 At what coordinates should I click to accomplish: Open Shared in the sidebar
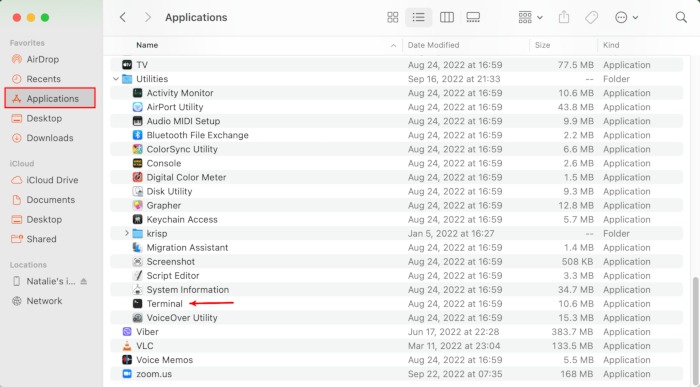[41, 239]
